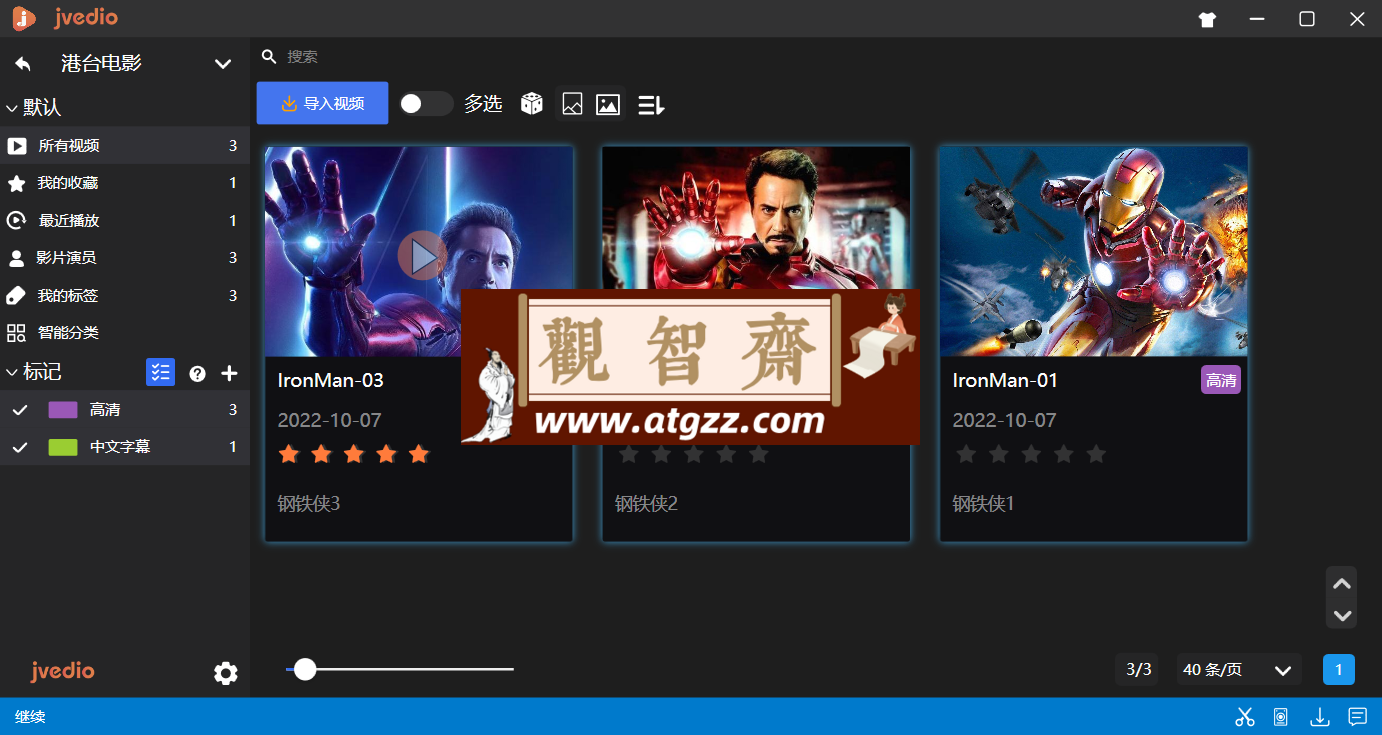Open the help question mark icon
Screen dimensions: 1382x735
click(x=198, y=373)
